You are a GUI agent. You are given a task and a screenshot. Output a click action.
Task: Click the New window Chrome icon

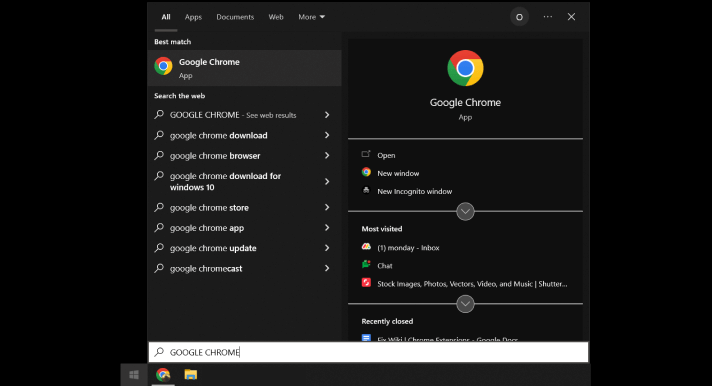click(366, 173)
